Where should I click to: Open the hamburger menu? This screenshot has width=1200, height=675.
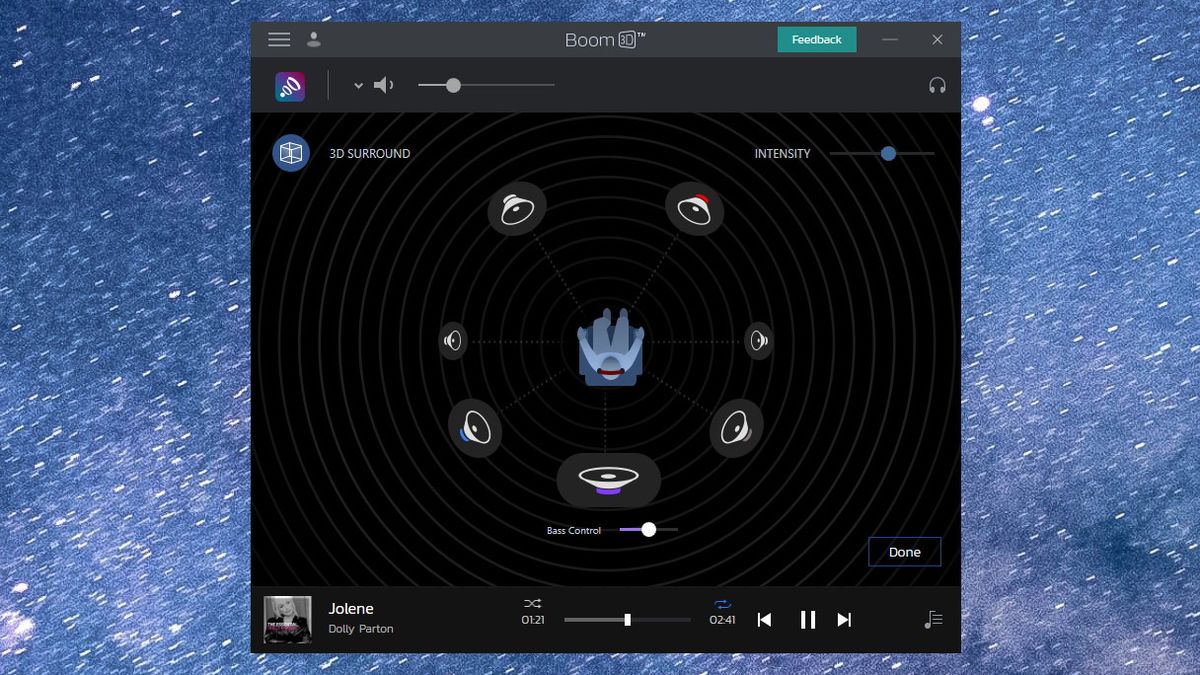click(x=278, y=39)
